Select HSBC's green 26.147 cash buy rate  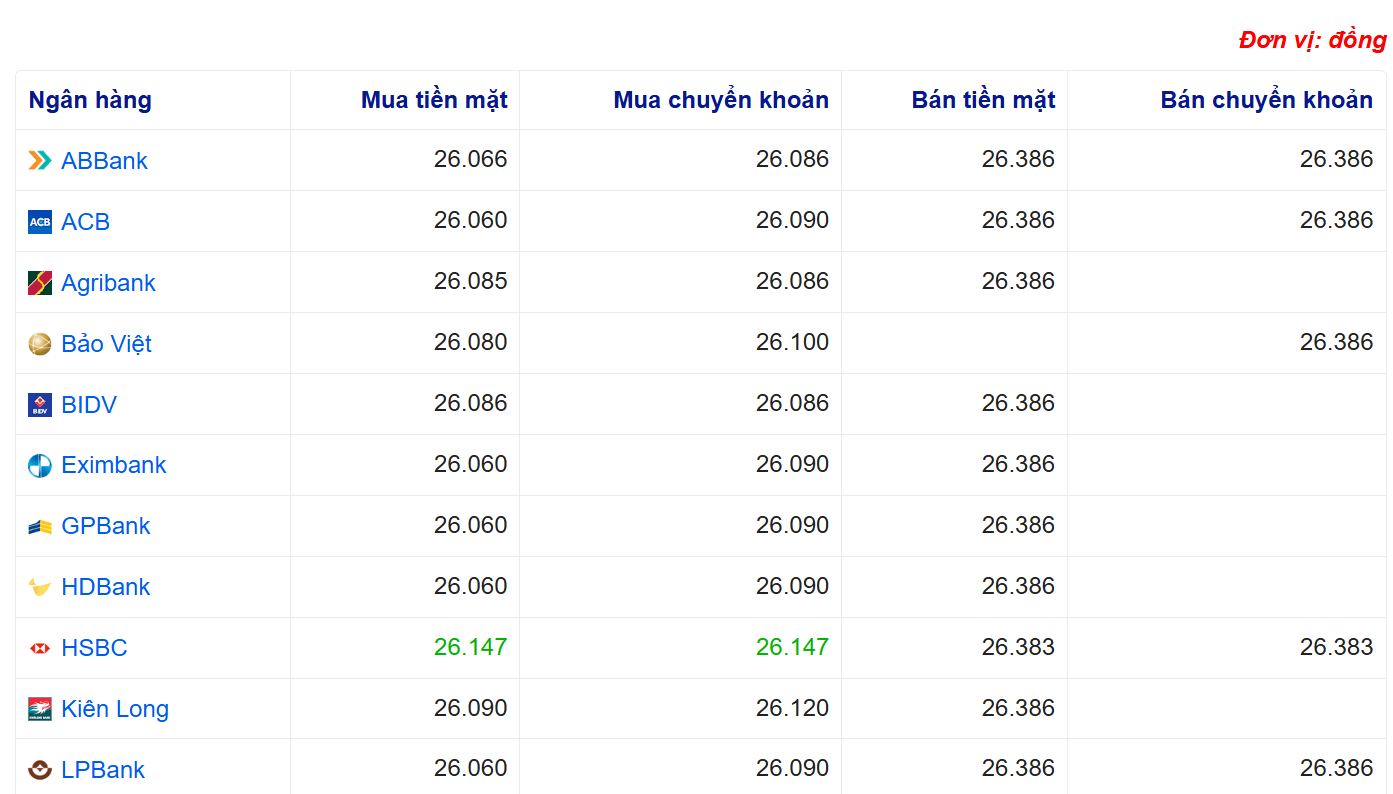tap(470, 647)
